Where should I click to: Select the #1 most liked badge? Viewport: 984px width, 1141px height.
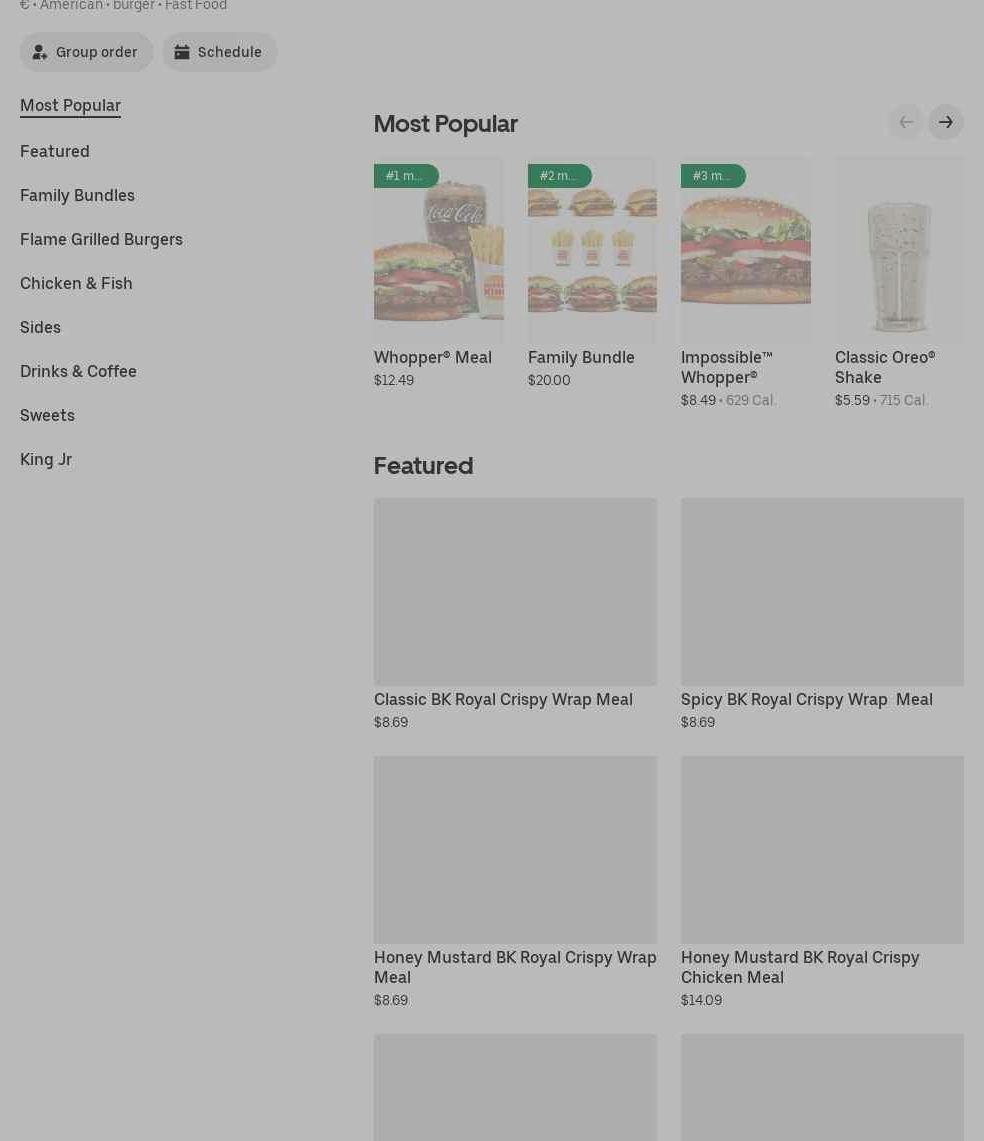click(405, 176)
